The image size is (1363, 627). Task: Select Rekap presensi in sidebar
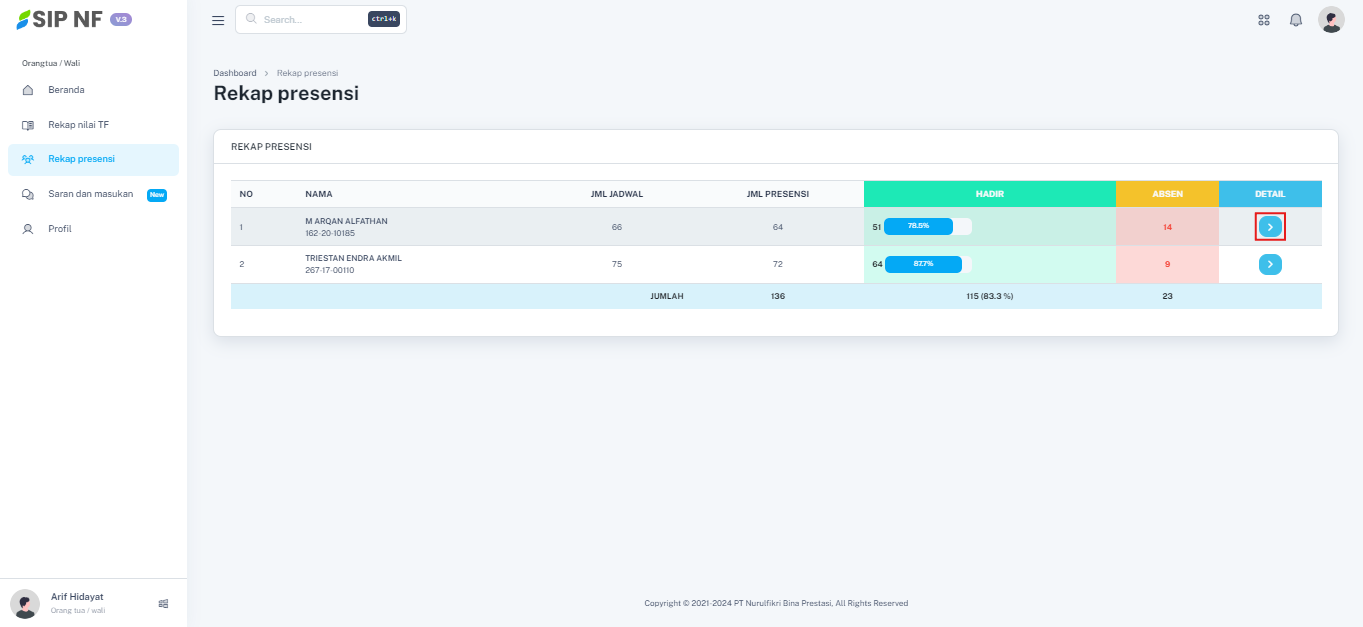81,159
